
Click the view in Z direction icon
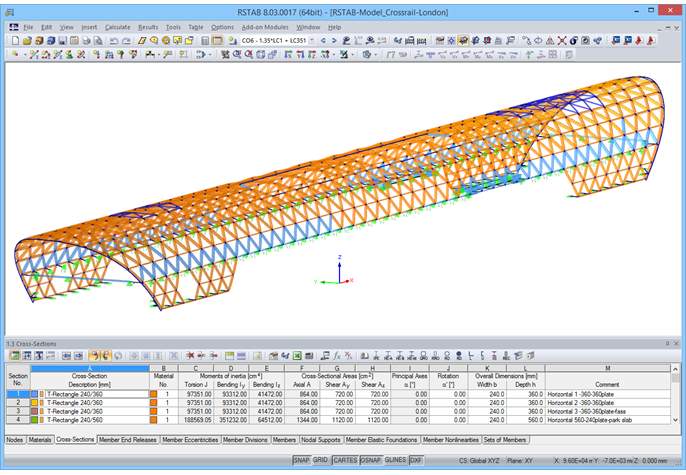[x=312, y=55]
